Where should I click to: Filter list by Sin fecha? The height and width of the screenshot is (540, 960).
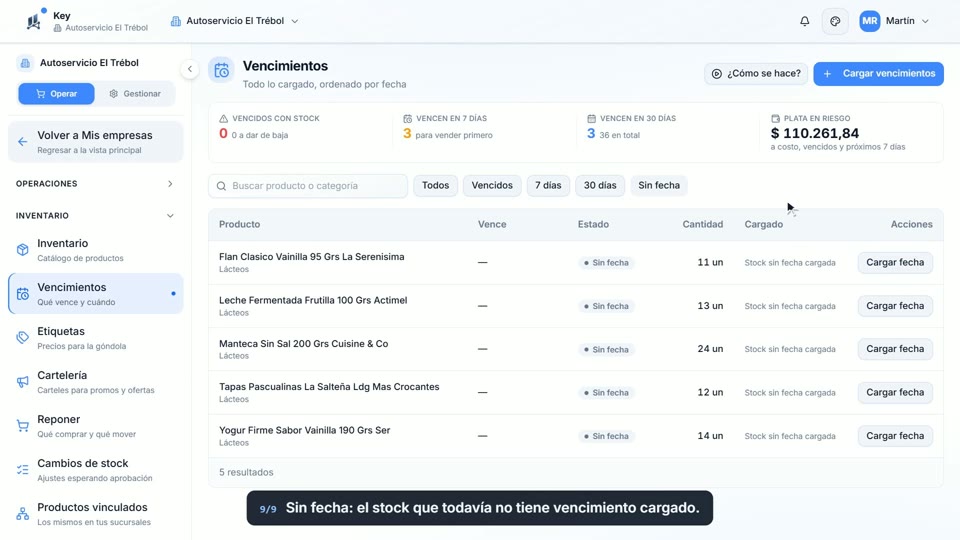(659, 186)
